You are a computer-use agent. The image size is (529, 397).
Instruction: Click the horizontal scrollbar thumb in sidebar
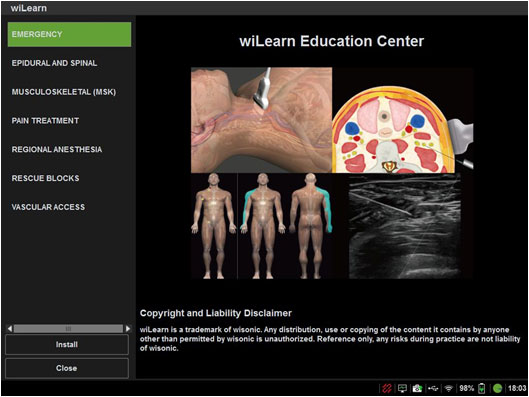68,328
